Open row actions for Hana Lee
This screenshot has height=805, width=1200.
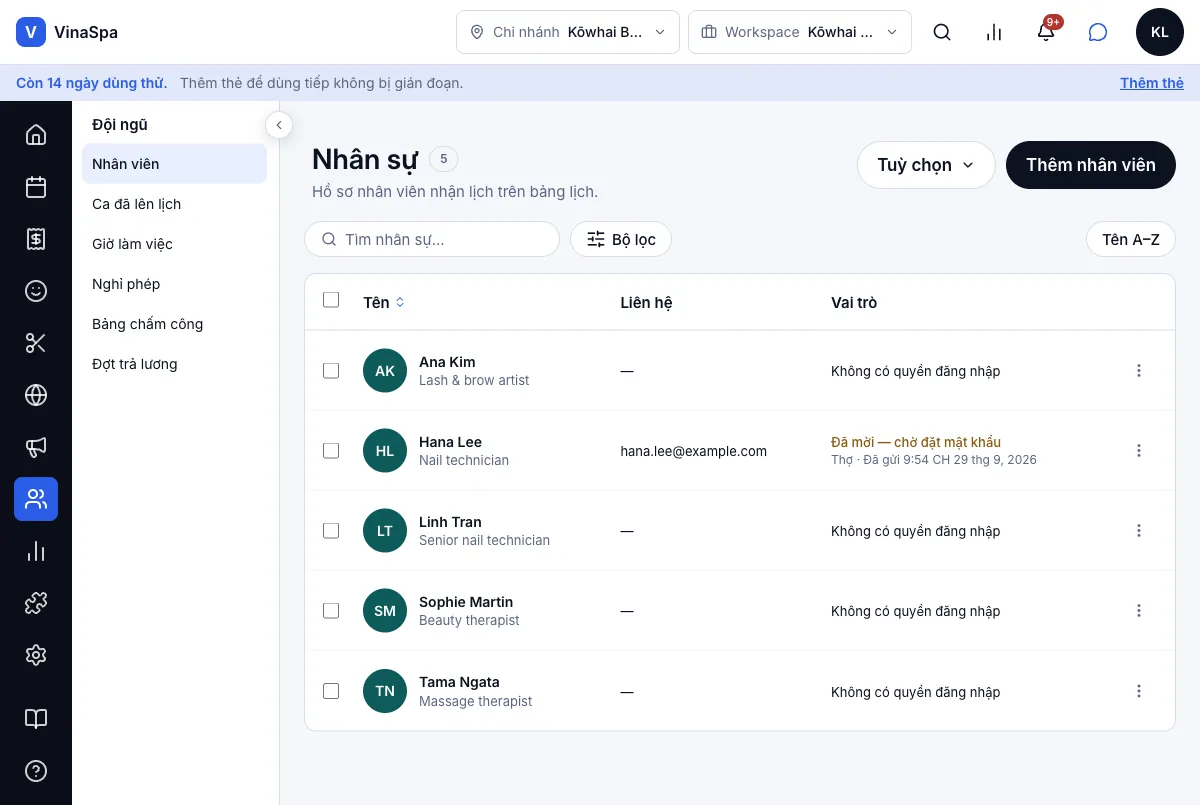(x=1139, y=451)
